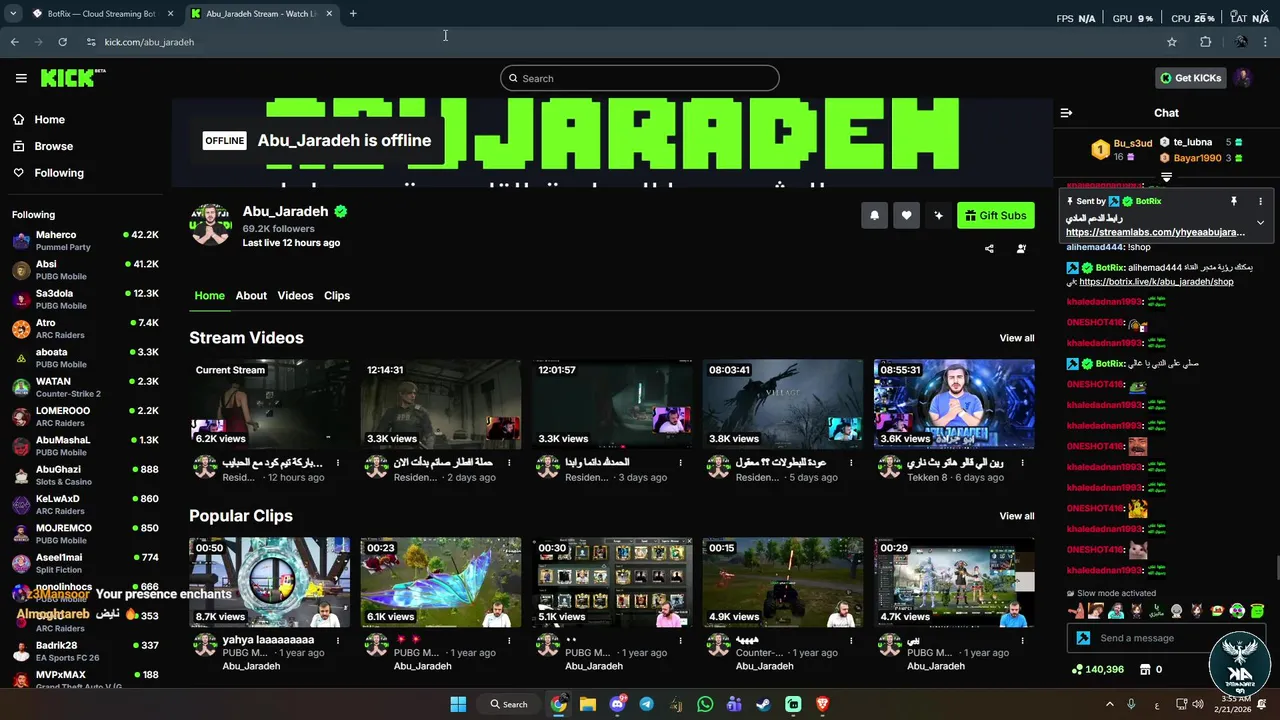Open AbuGhazi channel in Following list
This screenshot has height=720, width=1280.
coord(85,475)
